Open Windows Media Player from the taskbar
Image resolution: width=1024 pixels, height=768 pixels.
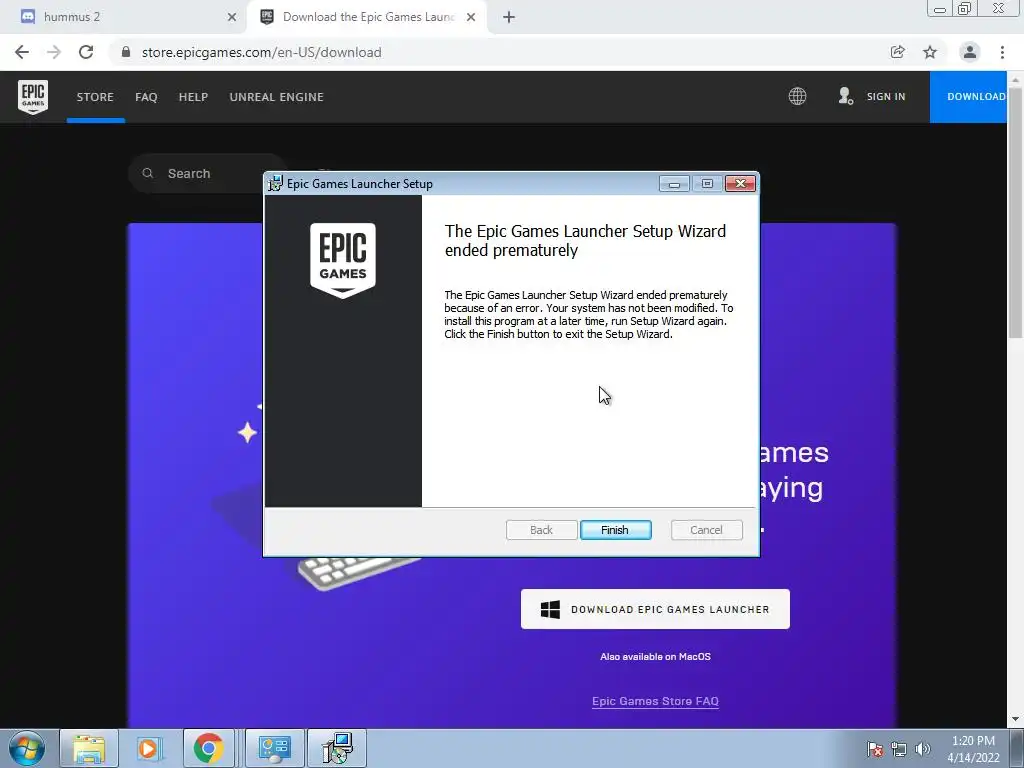[x=149, y=748]
